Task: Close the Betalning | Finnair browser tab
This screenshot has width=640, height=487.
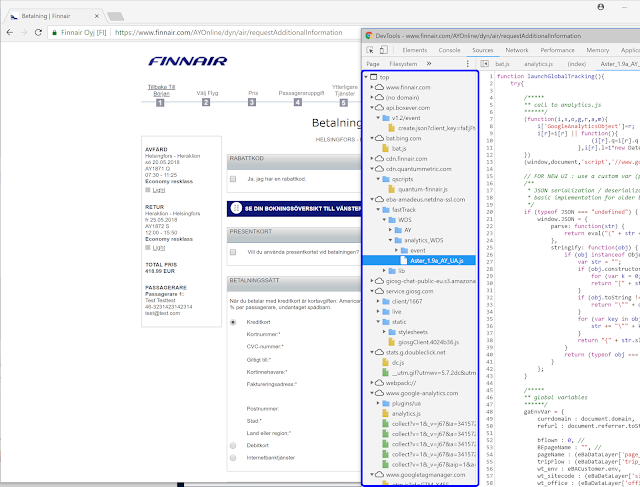Action: pos(97,16)
